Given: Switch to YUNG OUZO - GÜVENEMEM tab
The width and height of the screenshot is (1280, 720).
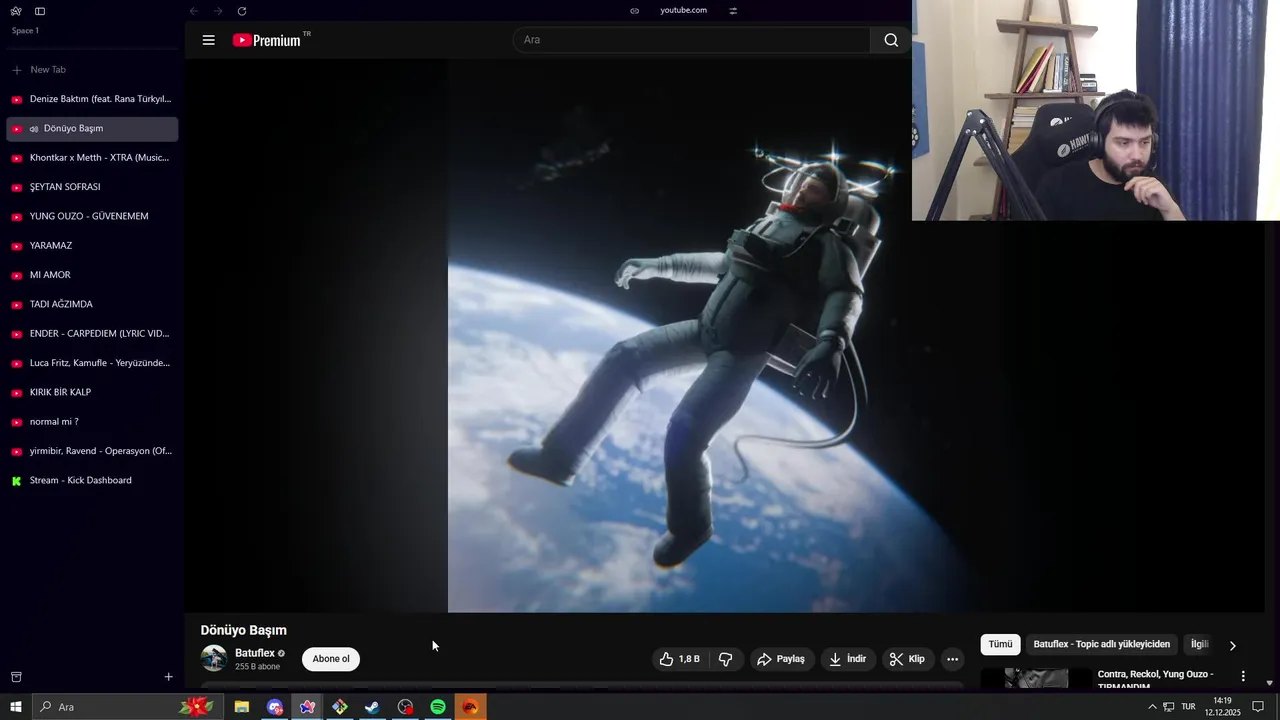Looking at the screenshot, I should [x=92, y=216].
